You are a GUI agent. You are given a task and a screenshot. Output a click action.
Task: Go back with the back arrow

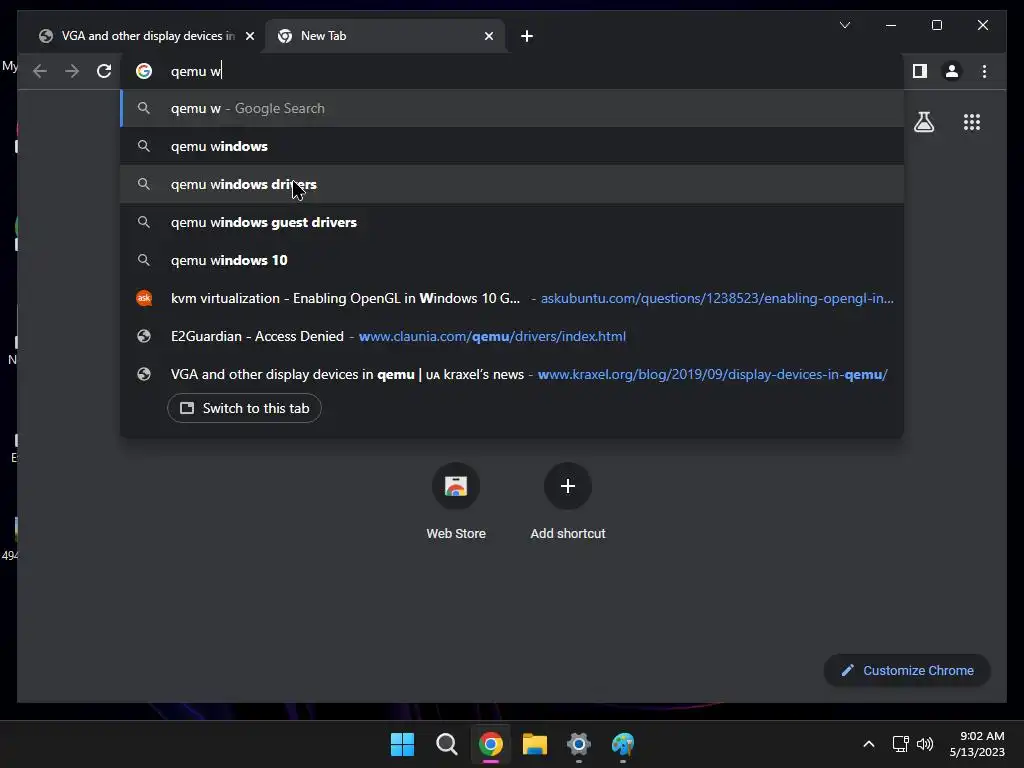coord(40,71)
